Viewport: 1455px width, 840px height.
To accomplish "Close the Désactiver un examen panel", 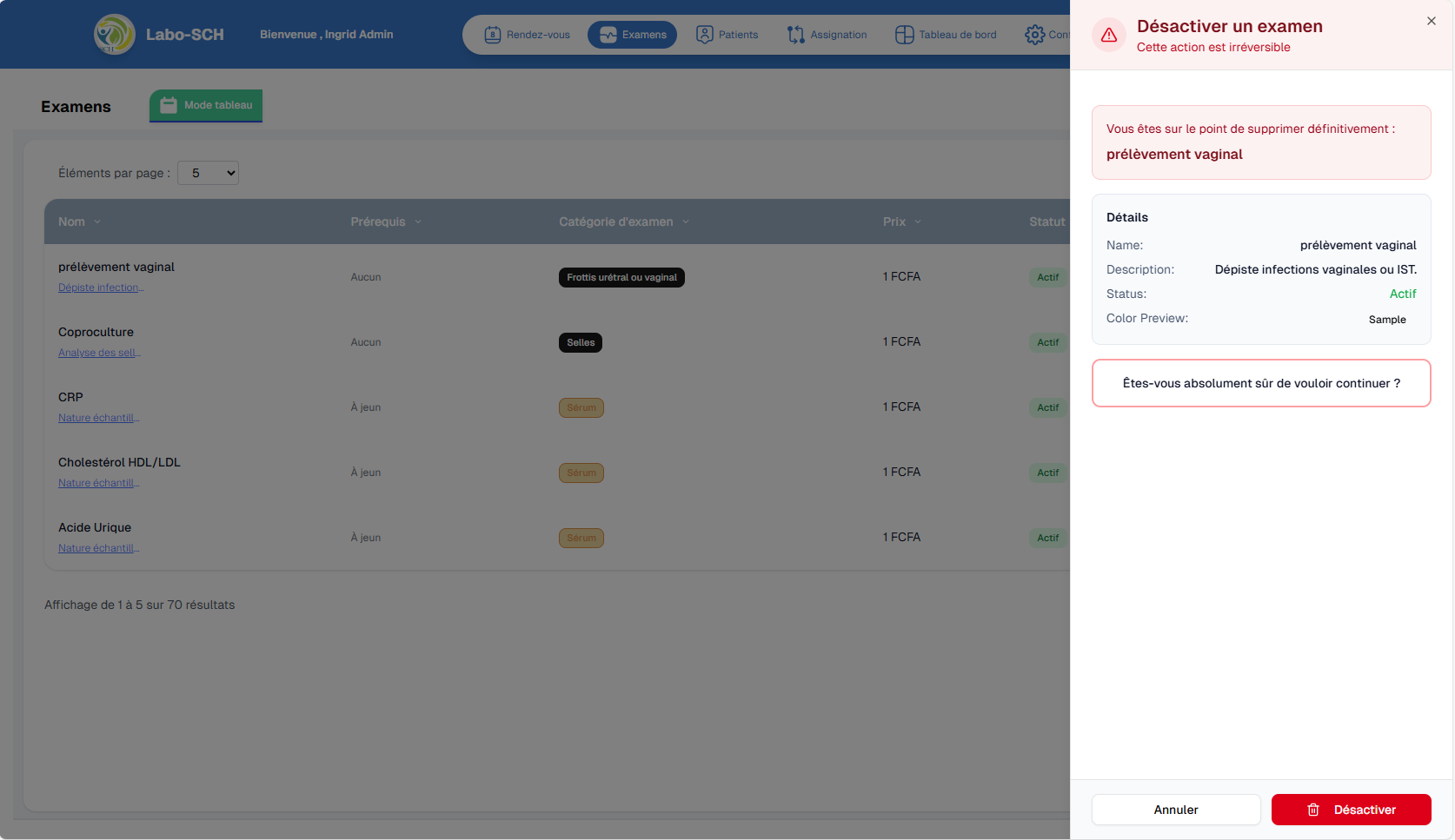I will [1431, 21].
